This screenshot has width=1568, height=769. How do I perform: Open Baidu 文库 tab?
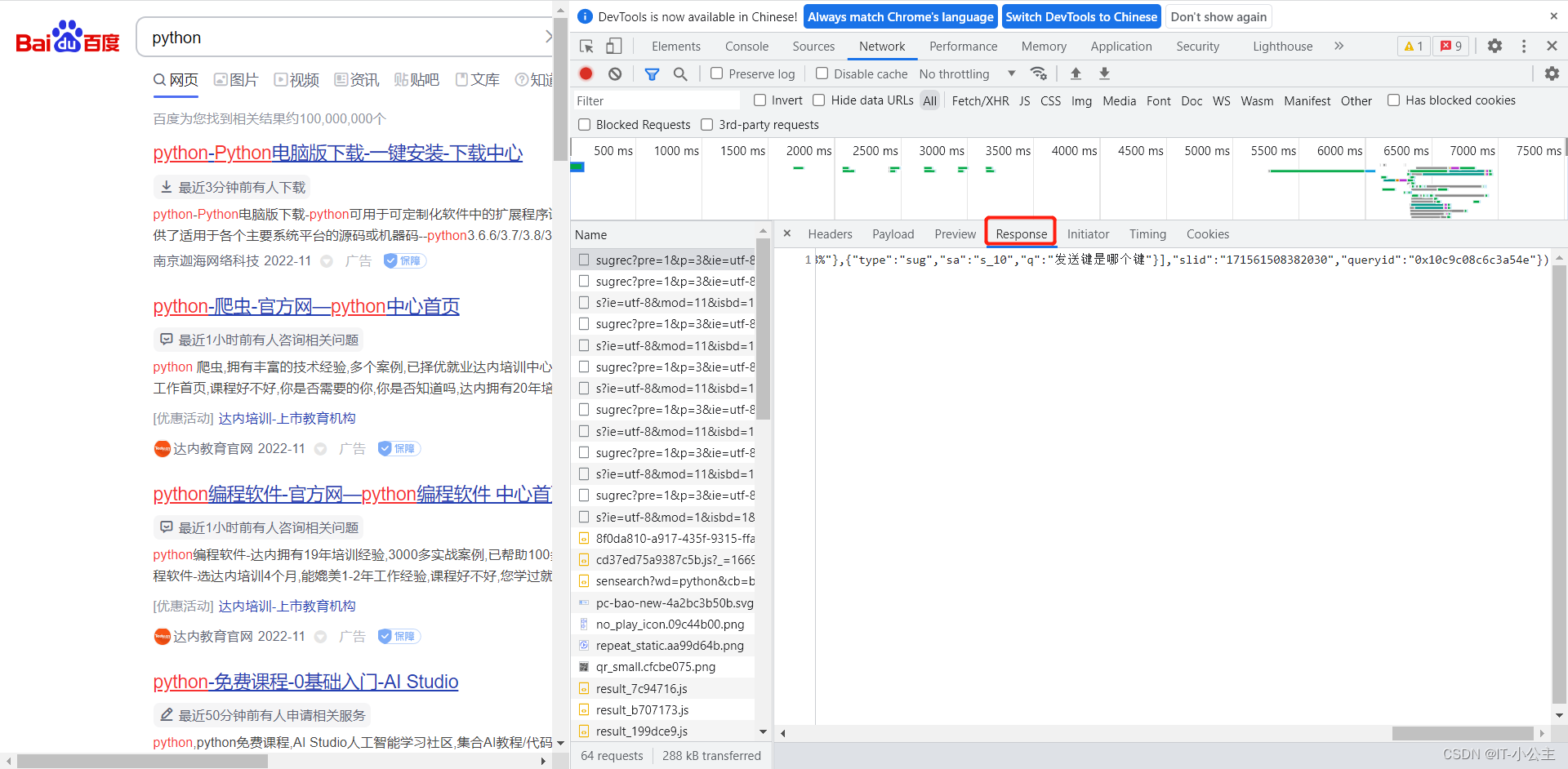(x=478, y=79)
